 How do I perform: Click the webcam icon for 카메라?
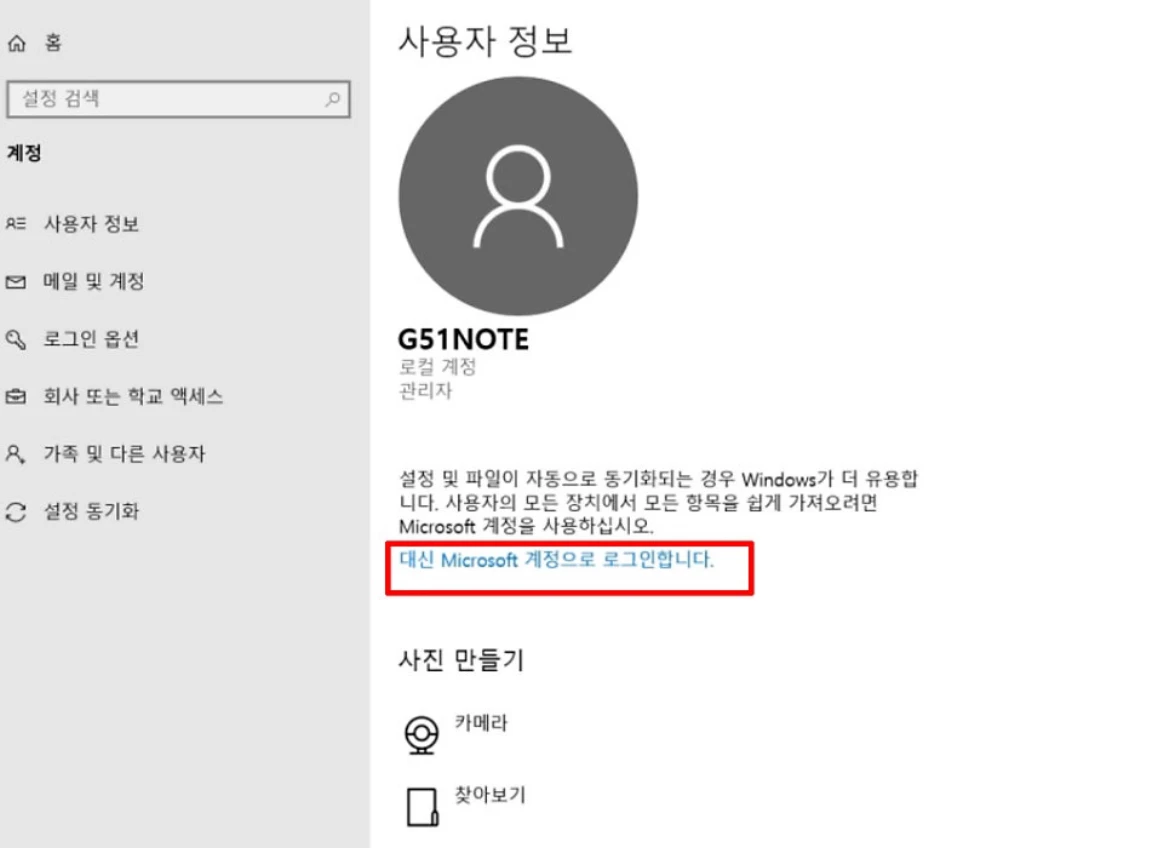tap(422, 735)
